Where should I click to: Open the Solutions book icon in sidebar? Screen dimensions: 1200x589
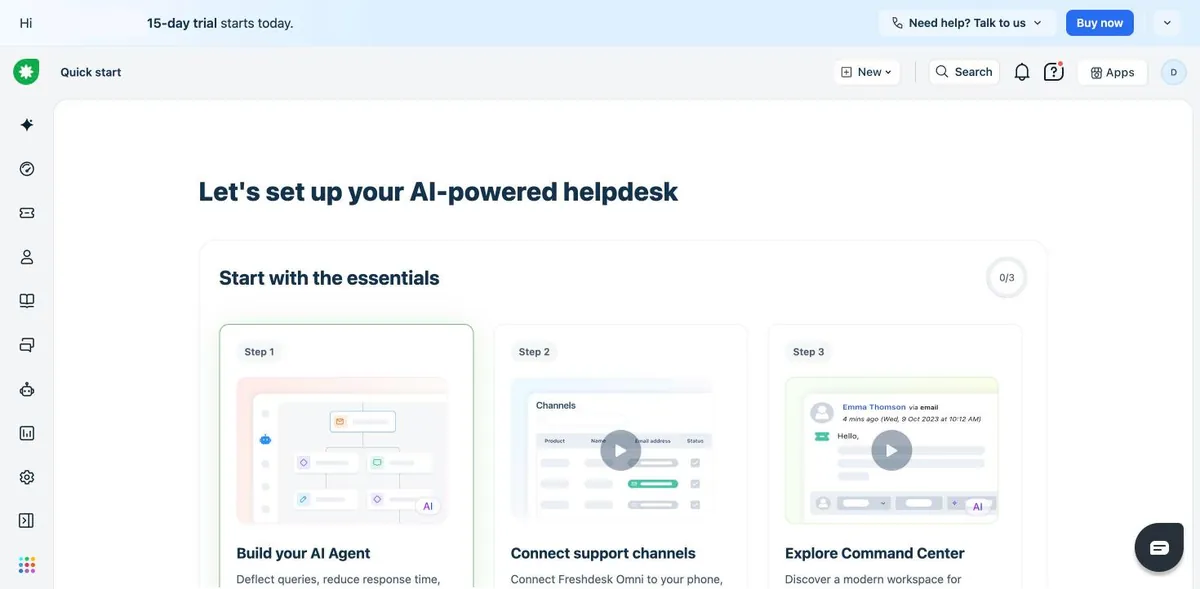coord(27,301)
